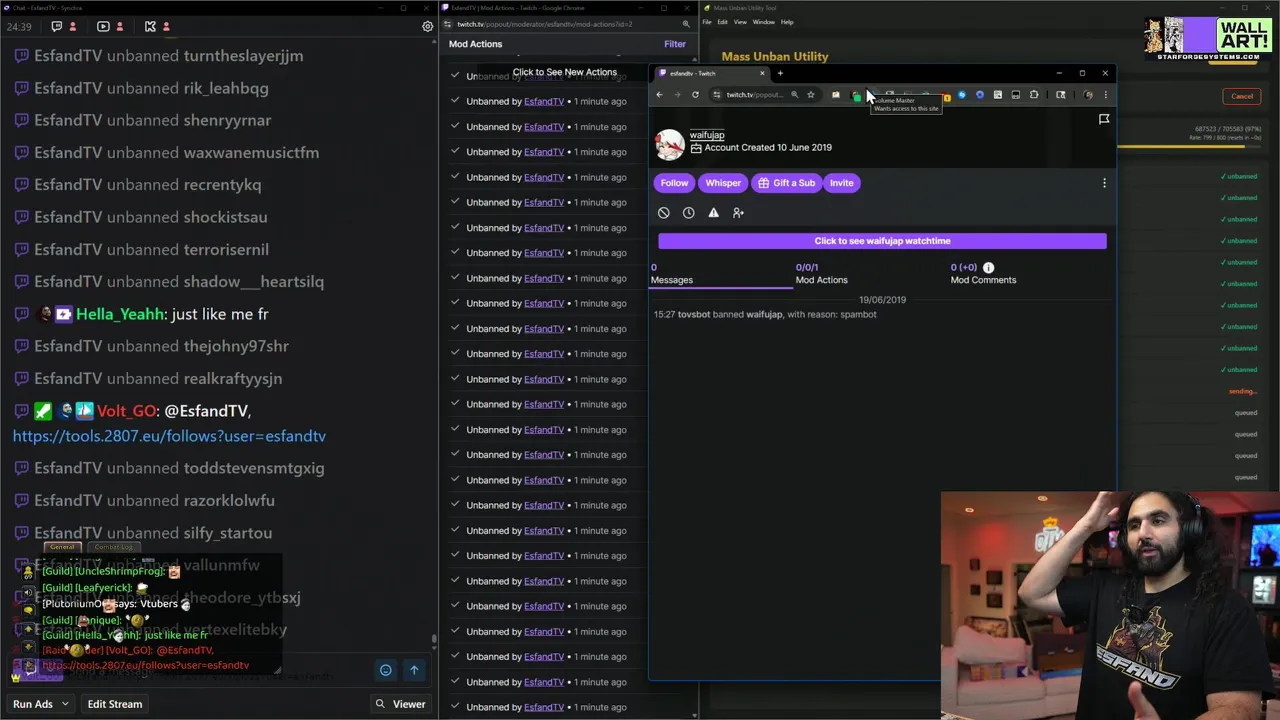The height and width of the screenshot is (720, 1280).
Task: Click the ban user icon for waifujap
Action: [664, 212]
